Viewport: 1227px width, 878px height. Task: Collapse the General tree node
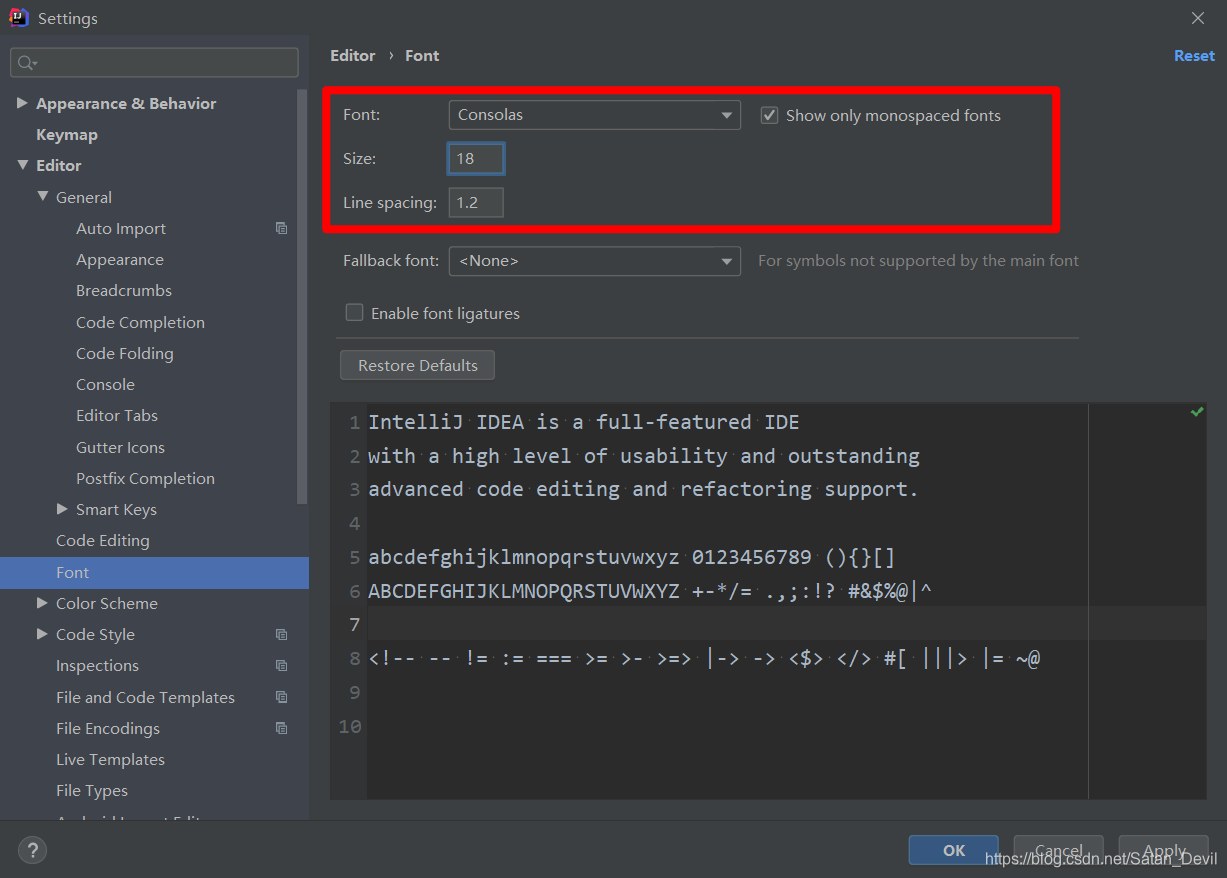tap(42, 197)
